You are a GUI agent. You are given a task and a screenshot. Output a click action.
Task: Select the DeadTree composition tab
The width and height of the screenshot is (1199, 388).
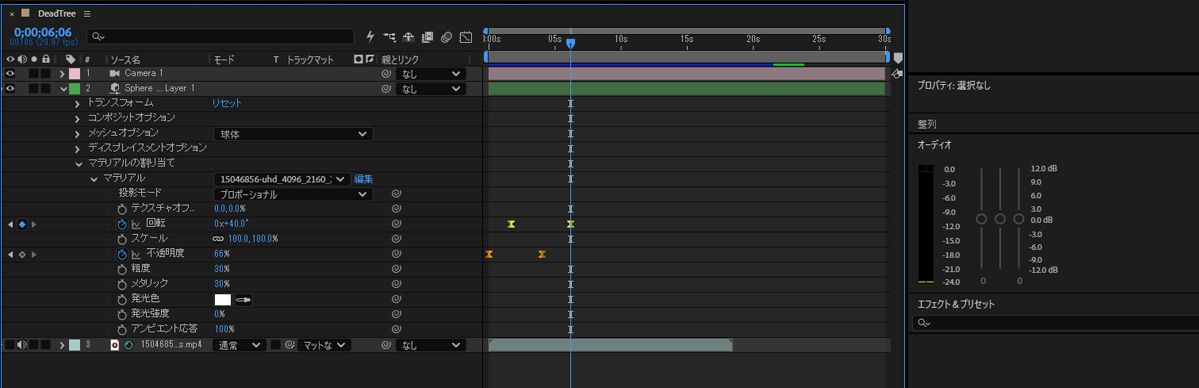pos(56,14)
